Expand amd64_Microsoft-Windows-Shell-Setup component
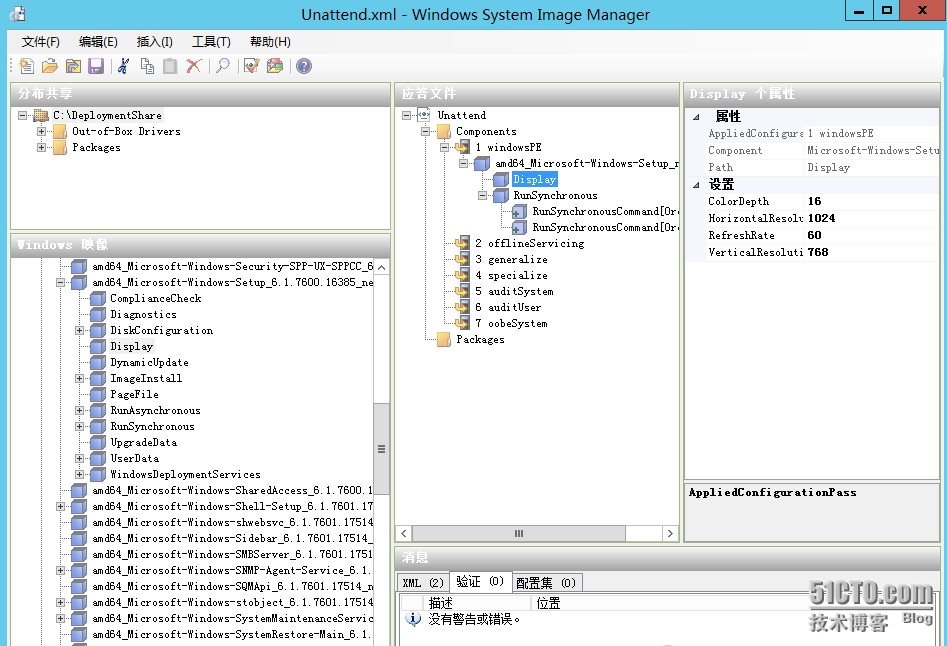Screen dimensions: 947x646 pyautogui.click(x=60, y=507)
